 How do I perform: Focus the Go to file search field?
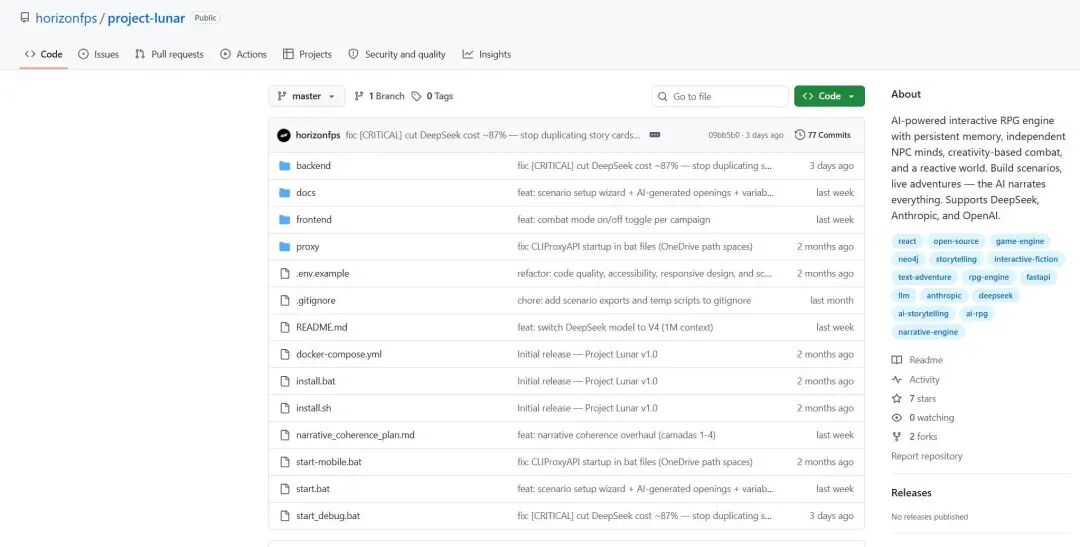click(x=720, y=96)
